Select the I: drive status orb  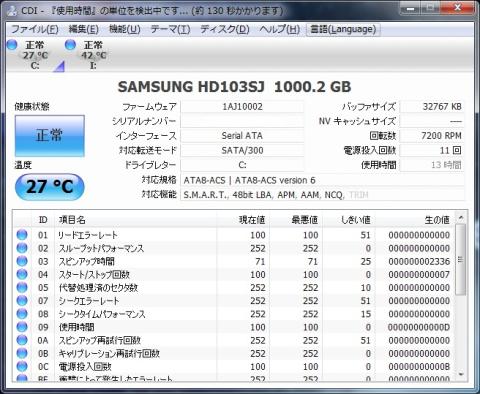point(70,45)
